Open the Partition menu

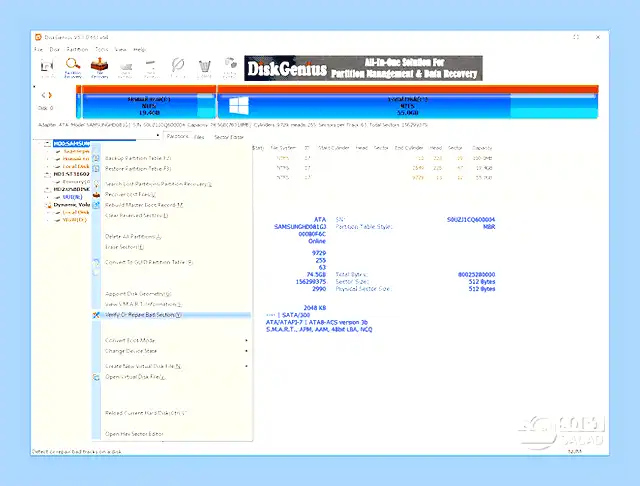coord(77,49)
